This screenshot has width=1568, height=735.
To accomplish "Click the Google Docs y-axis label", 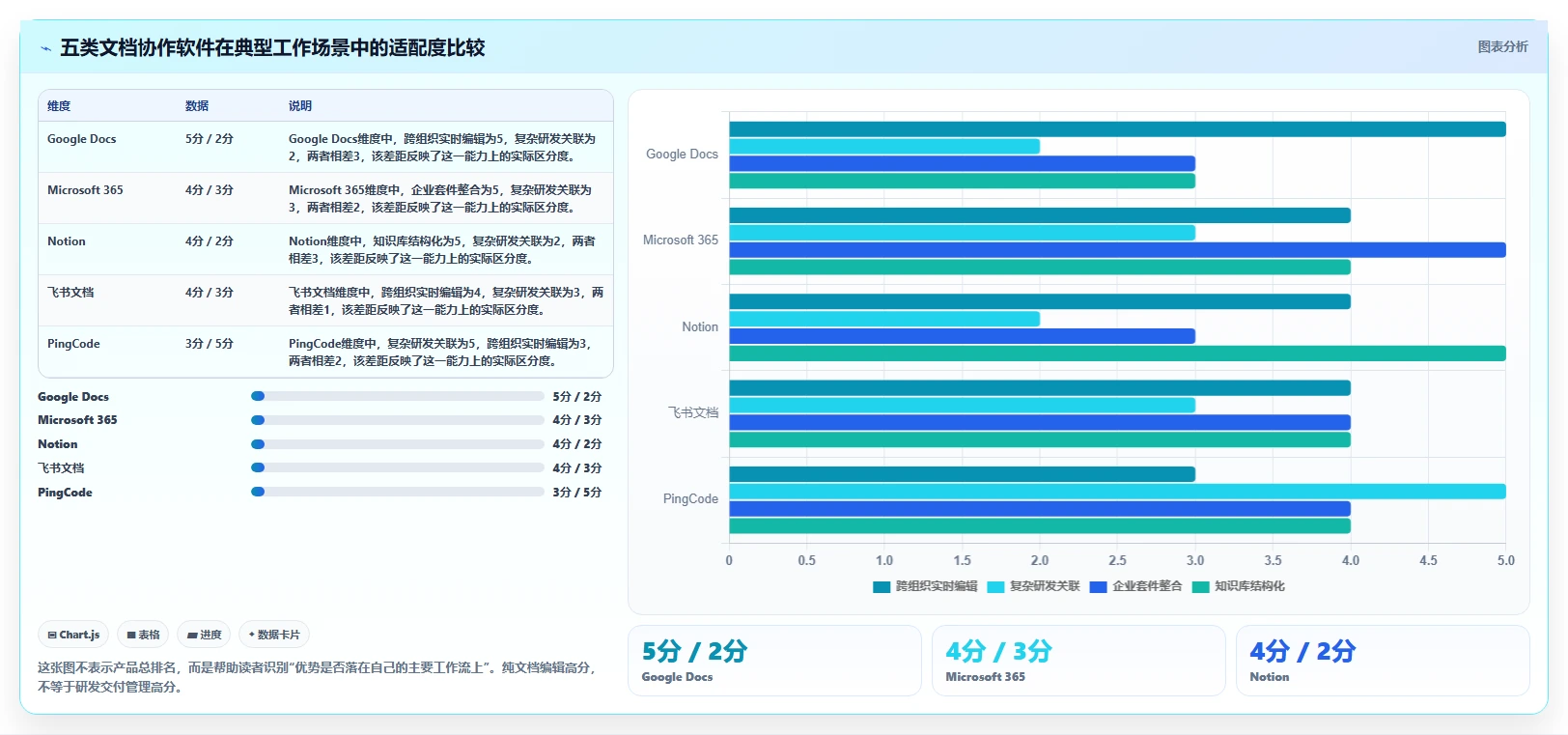I will pos(682,155).
